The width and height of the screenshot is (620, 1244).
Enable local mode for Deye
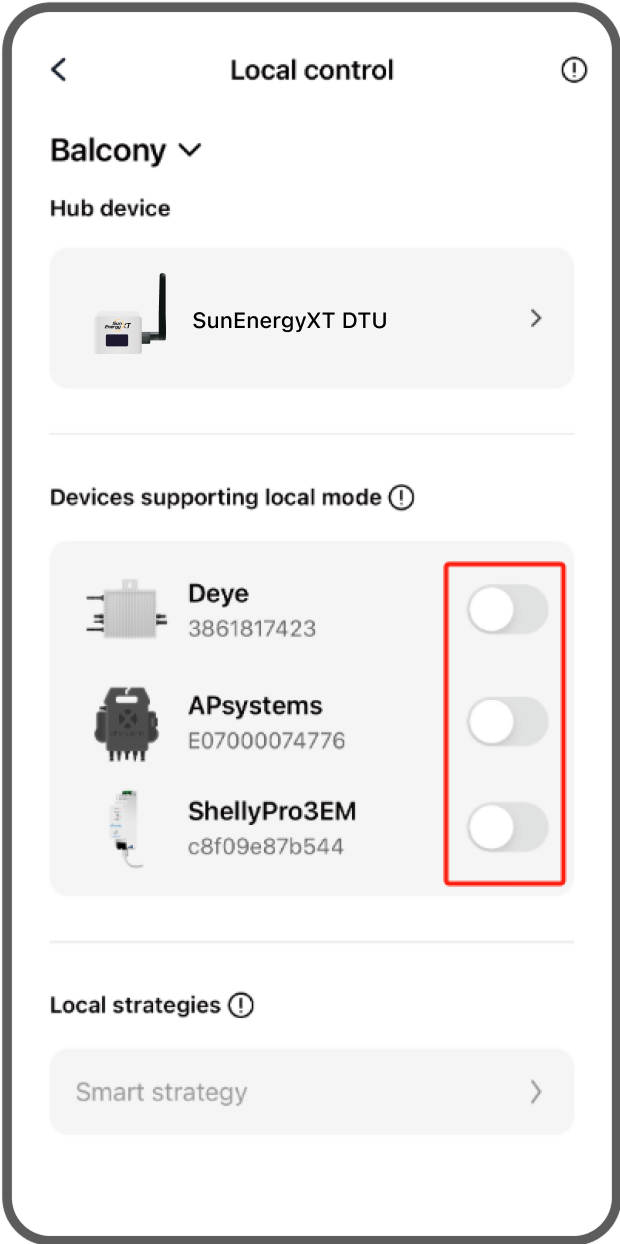pyautogui.click(x=507, y=610)
